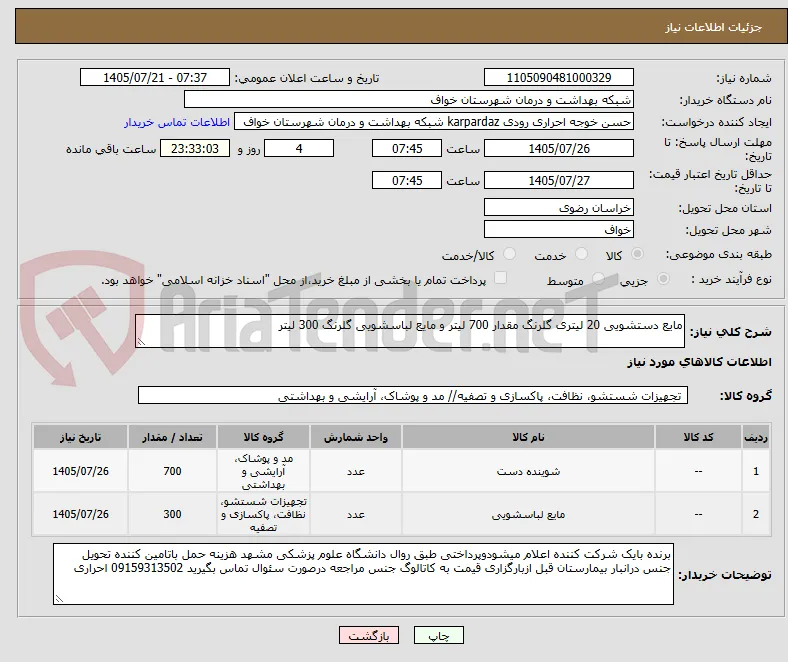Screen dimensions: 788x662
Task: Click the price validity date 1405/07/27 field
Action: [x=559, y=180]
